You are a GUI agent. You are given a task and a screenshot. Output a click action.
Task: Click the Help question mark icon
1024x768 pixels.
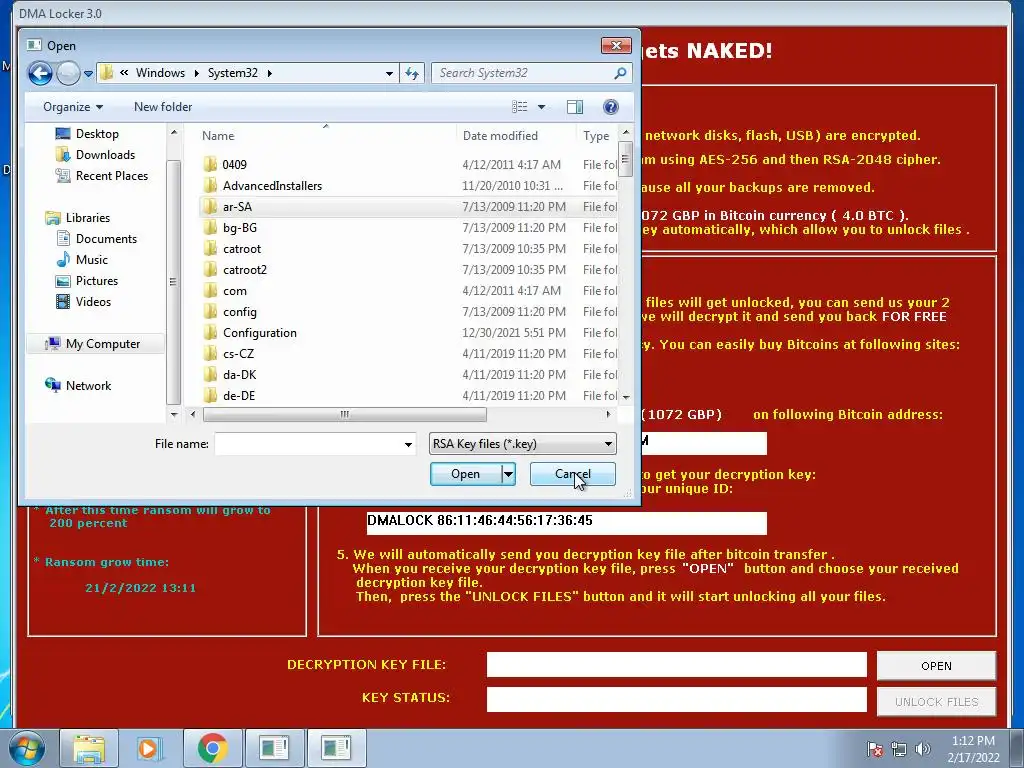[611, 106]
